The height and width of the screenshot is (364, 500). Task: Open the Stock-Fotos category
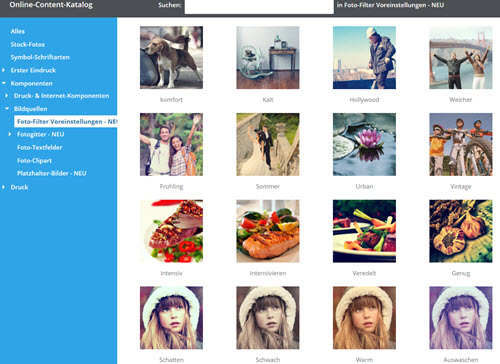(27, 44)
